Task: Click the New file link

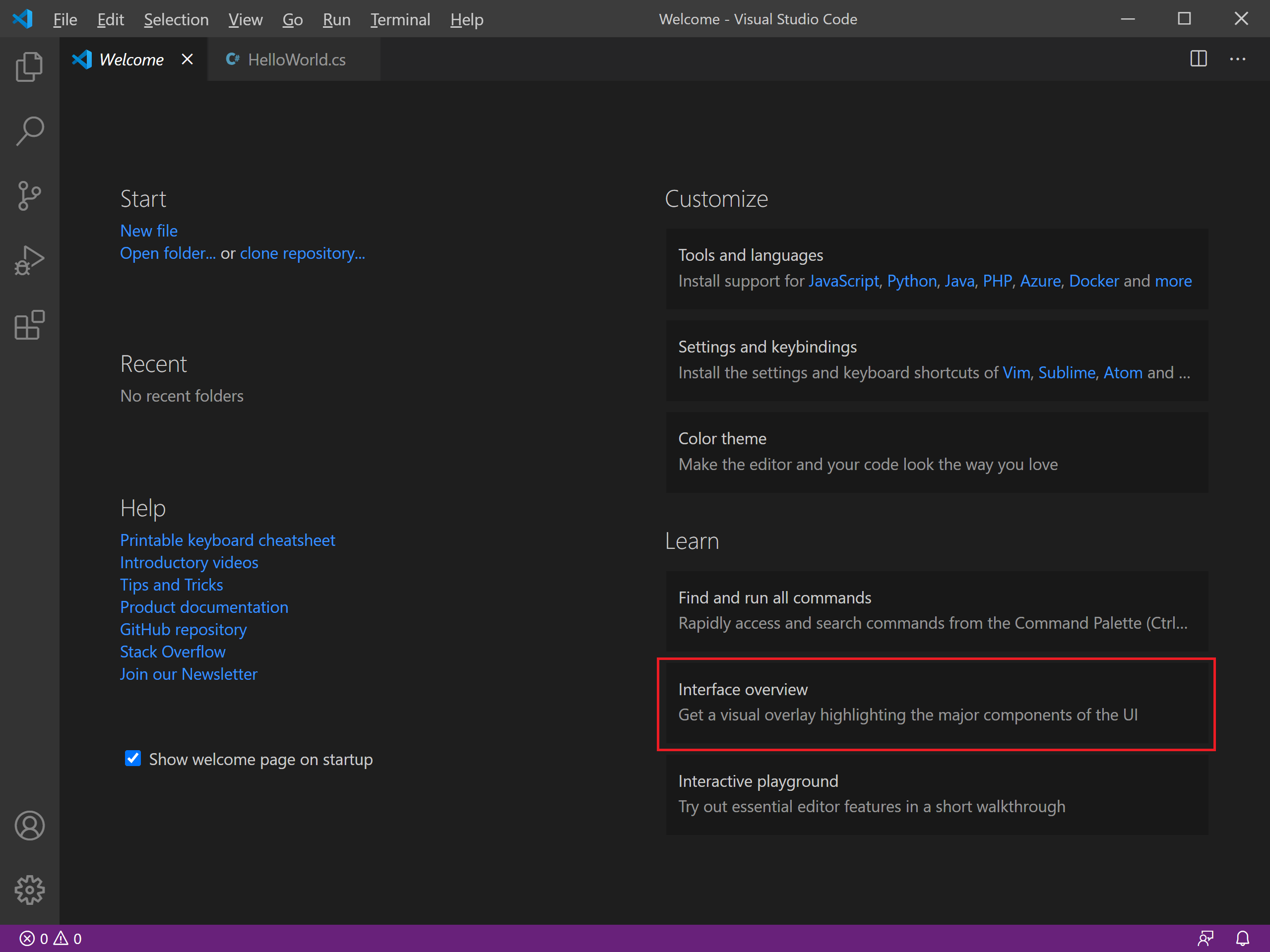Action: 149,231
